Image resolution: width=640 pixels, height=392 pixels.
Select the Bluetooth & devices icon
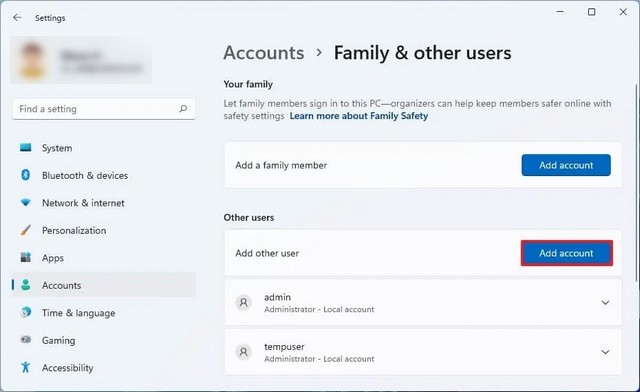point(25,175)
